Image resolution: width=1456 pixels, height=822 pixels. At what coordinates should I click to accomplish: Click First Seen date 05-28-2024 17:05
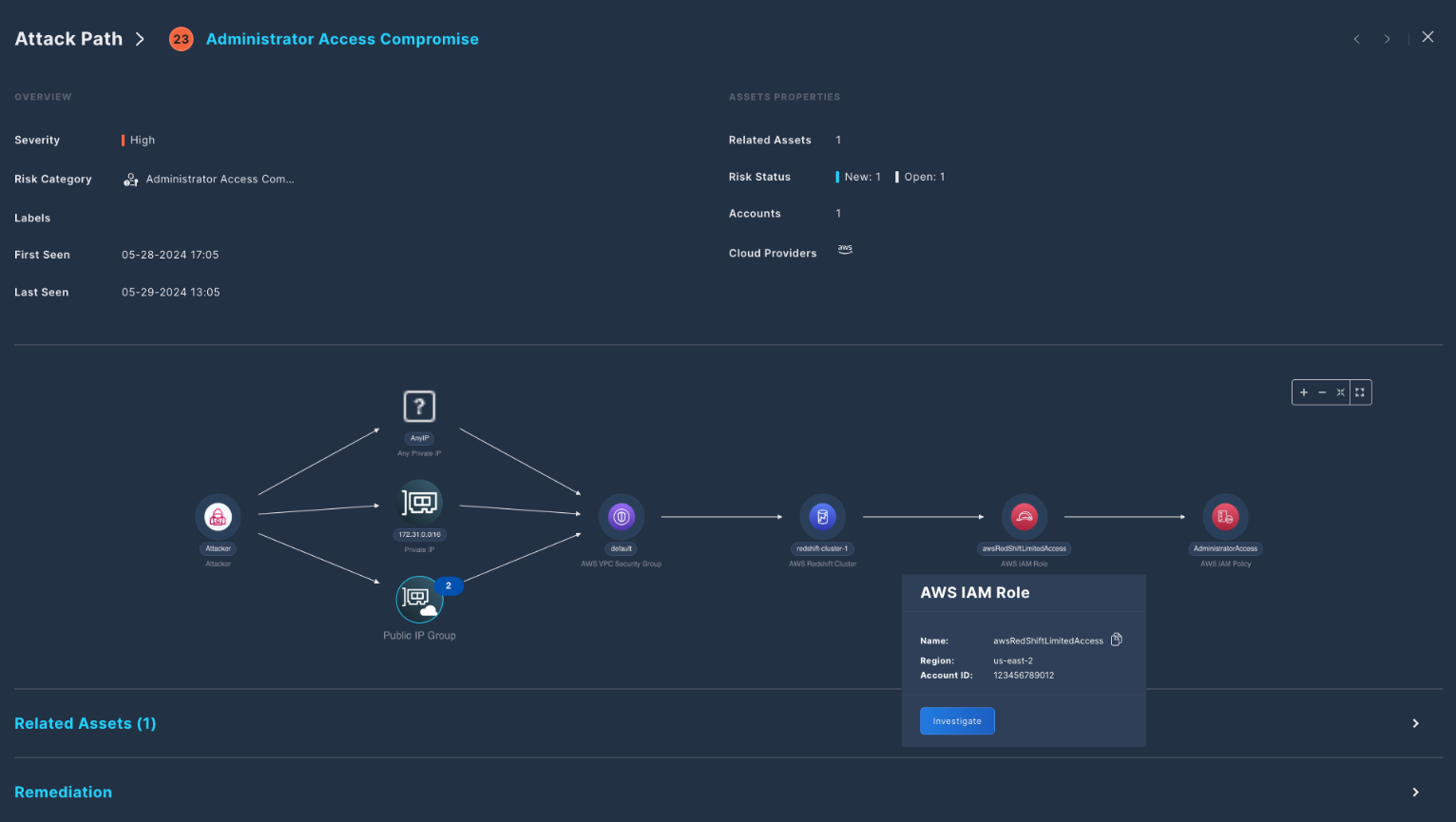[170, 255]
